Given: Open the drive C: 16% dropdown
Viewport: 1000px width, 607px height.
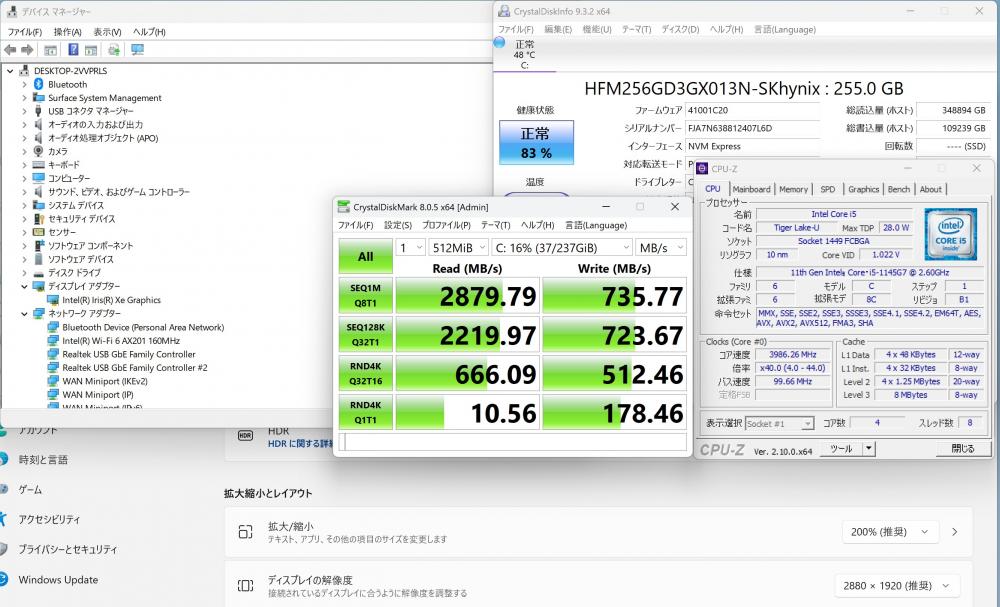Looking at the screenshot, I should (x=561, y=247).
